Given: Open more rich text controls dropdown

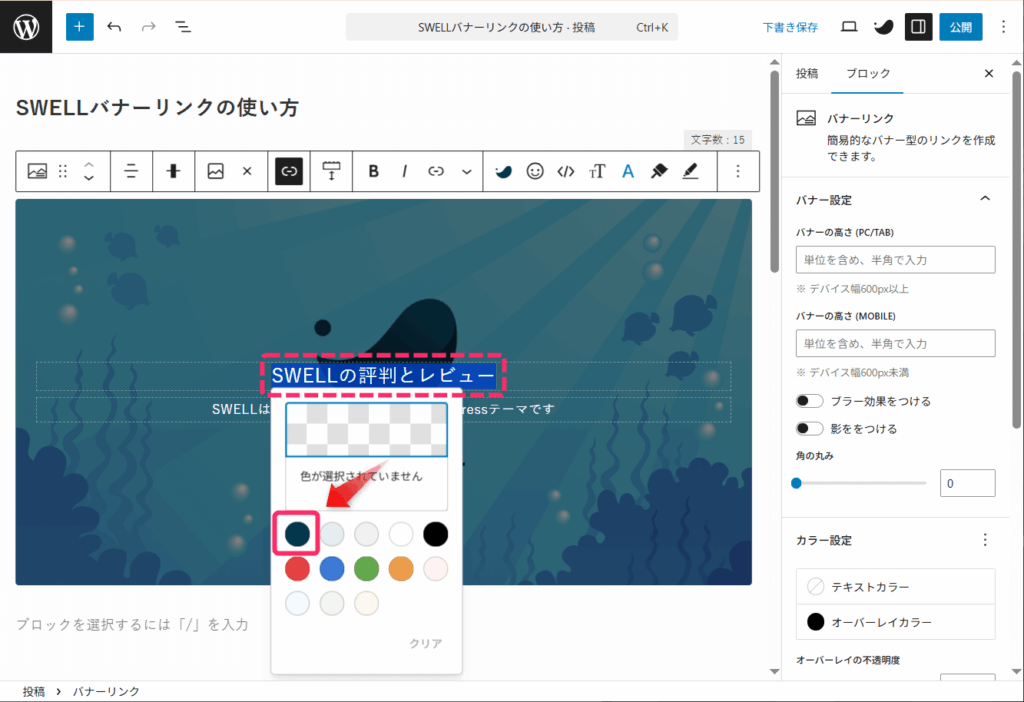Looking at the screenshot, I should tap(466, 171).
